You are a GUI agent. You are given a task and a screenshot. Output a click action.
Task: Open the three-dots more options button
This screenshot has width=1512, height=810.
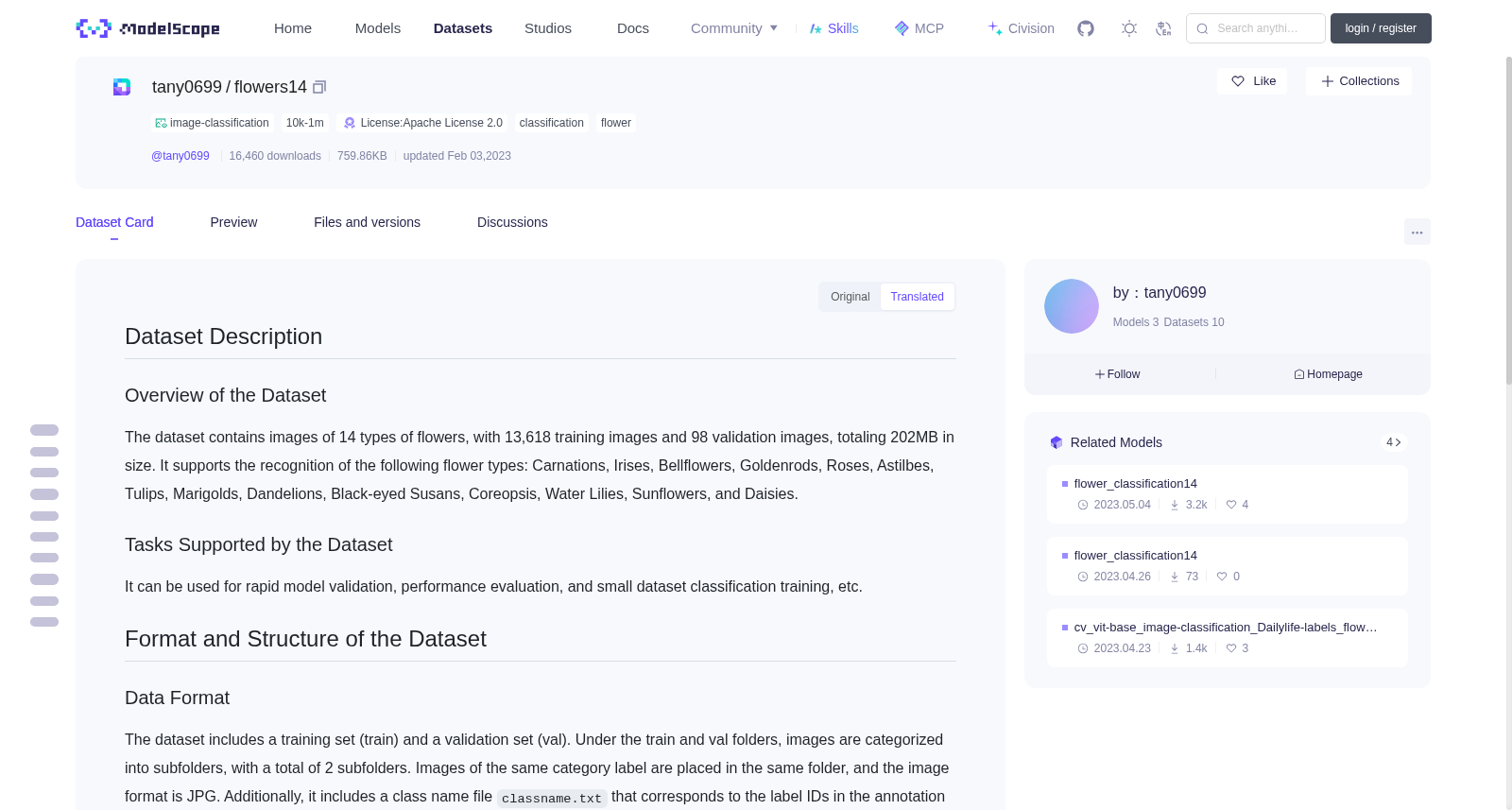[x=1417, y=232]
